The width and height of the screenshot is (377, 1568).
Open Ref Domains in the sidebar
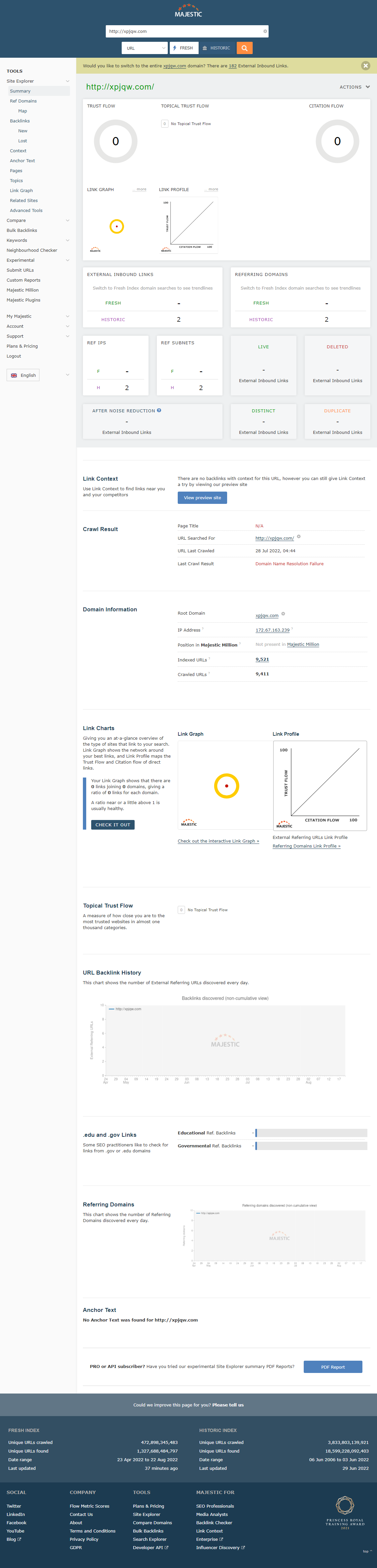(23, 101)
